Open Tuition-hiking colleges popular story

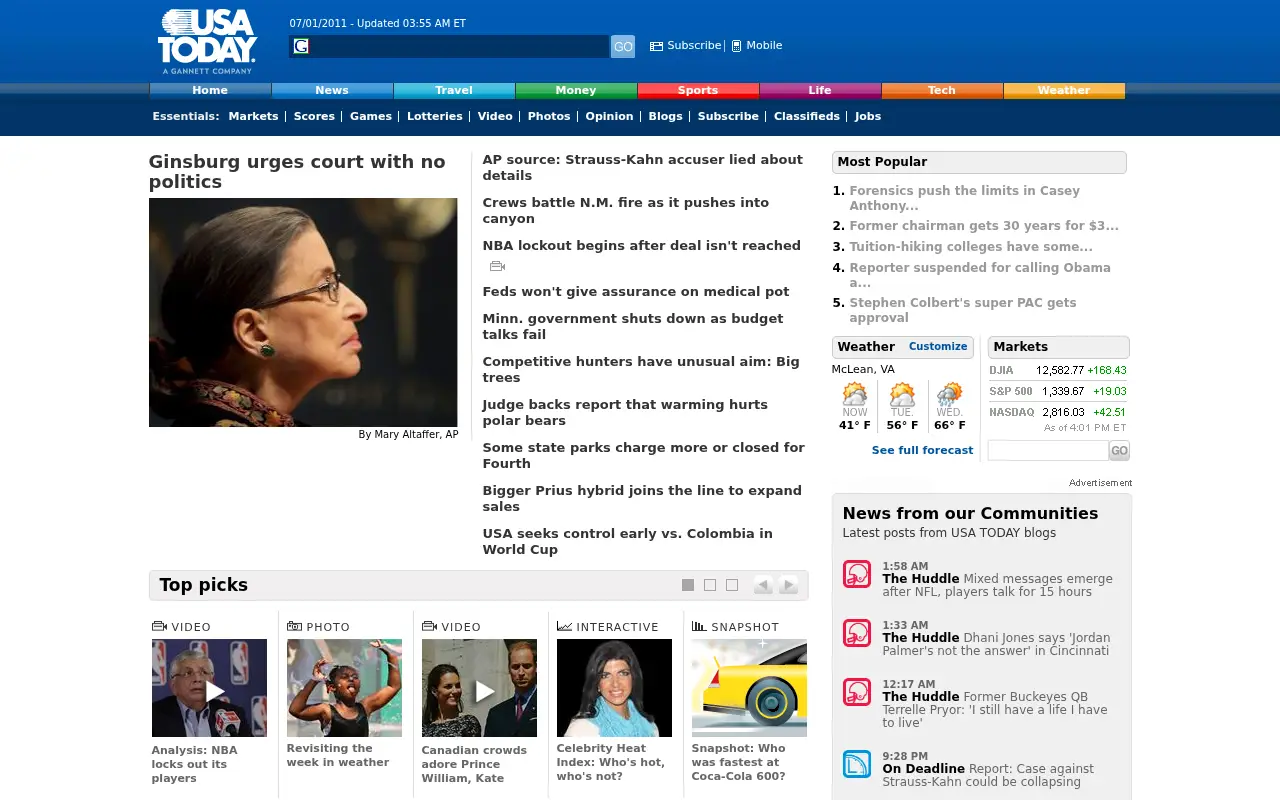[x=971, y=246]
